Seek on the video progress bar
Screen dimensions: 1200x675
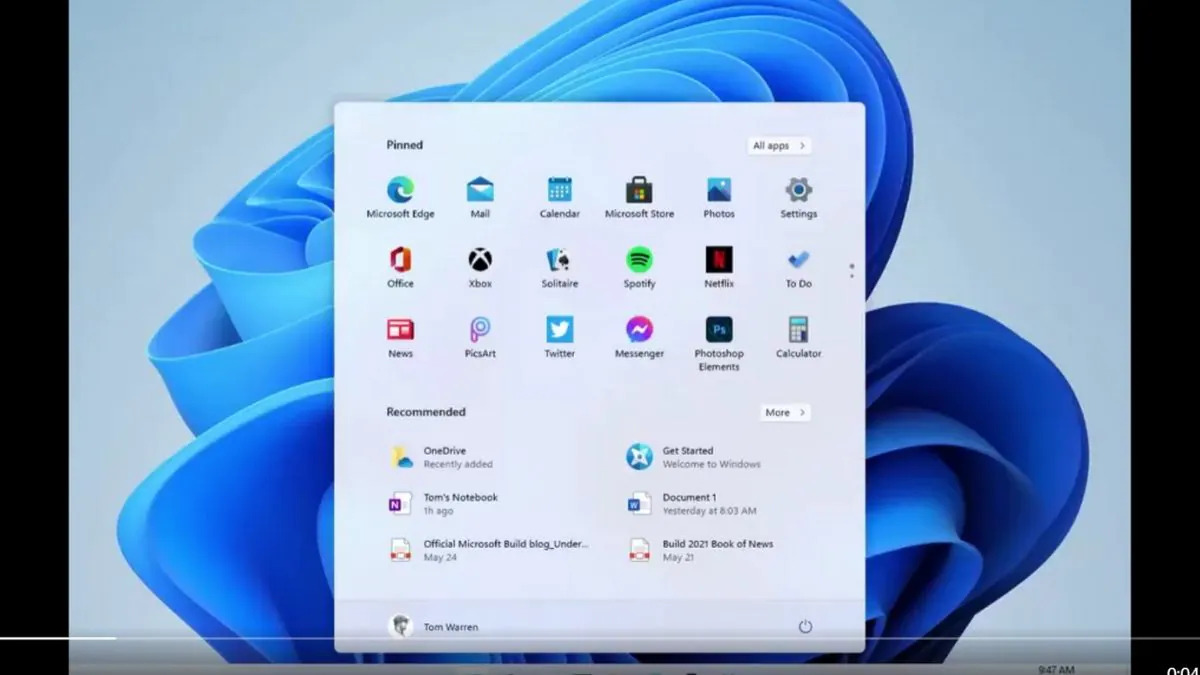coord(600,638)
